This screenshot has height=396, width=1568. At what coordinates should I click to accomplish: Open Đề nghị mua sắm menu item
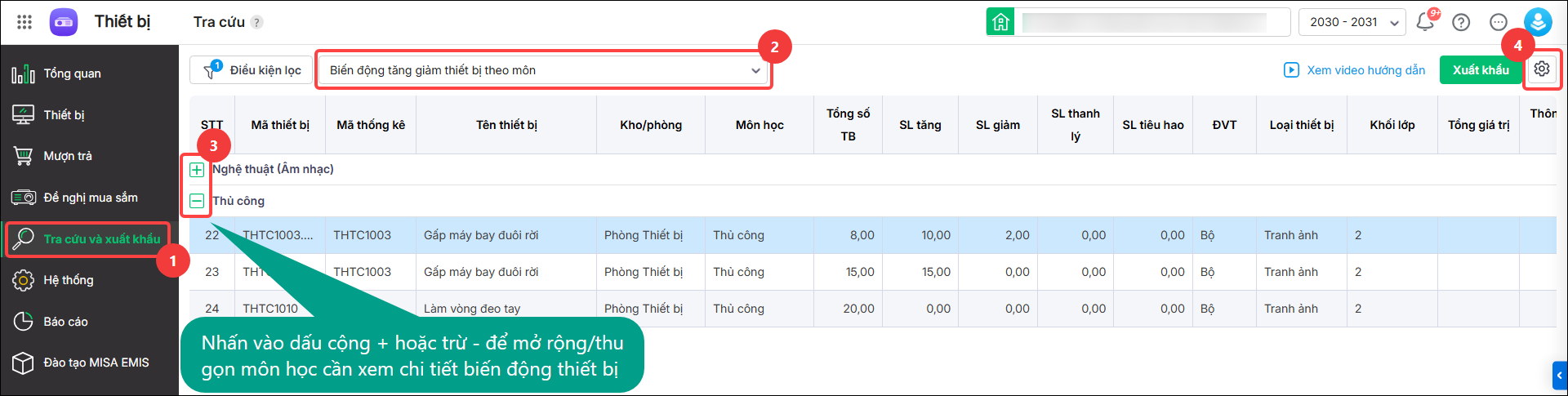coord(89,198)
